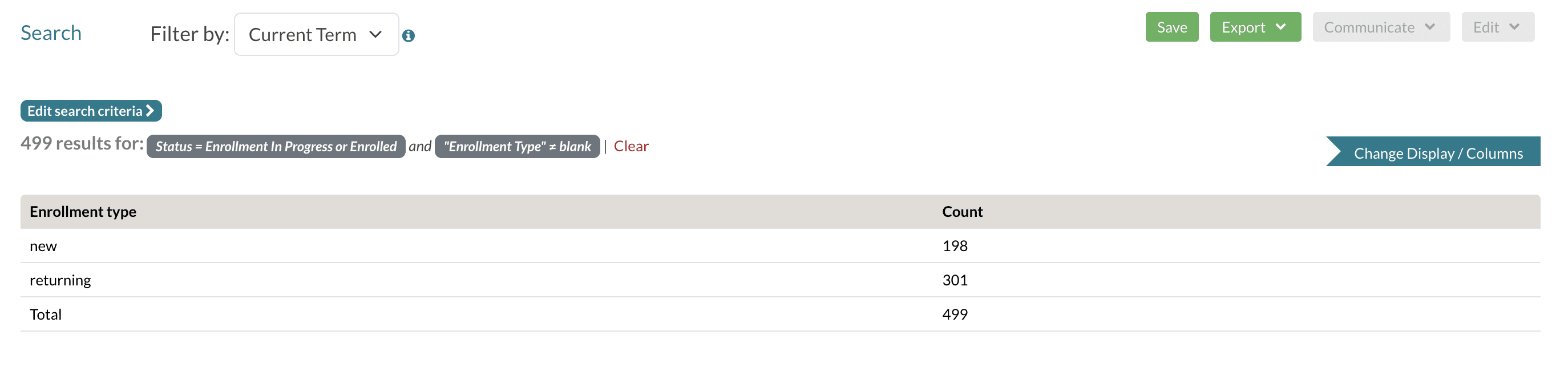Click the info icon beside Current Term

click(409, 36)
